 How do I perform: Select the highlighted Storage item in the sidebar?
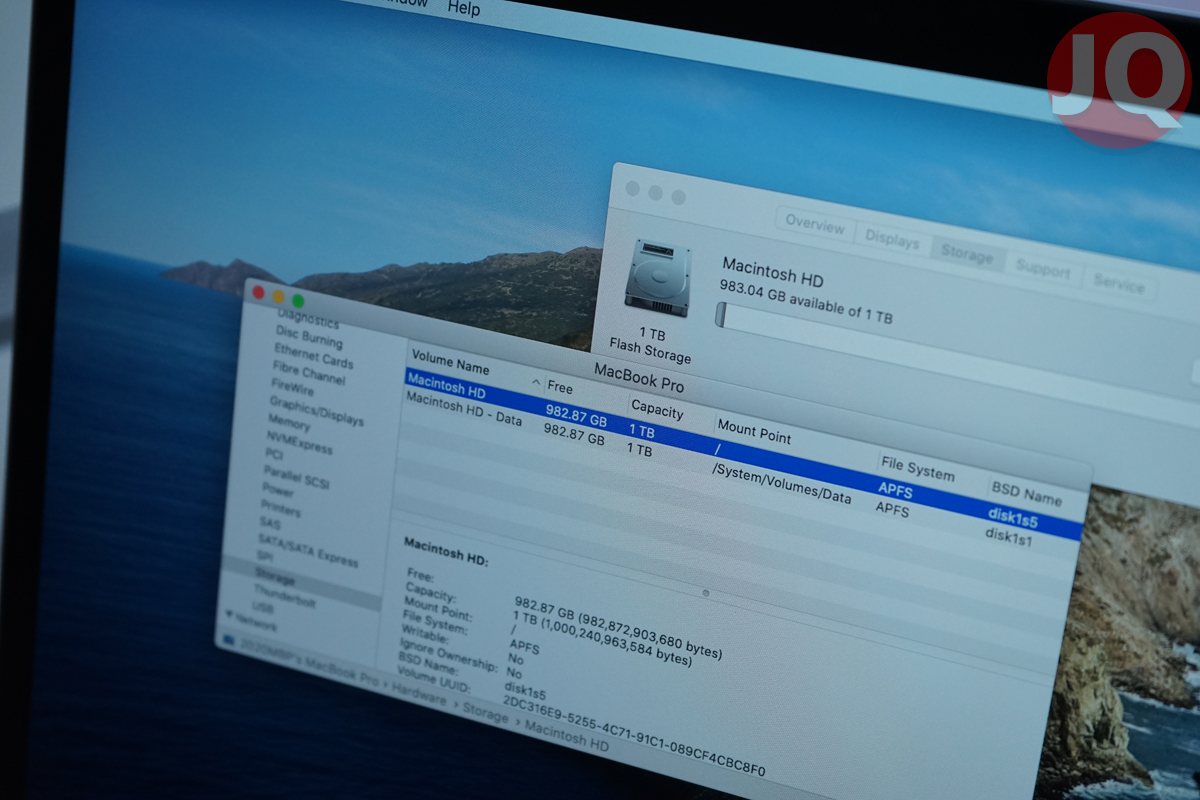302,583
